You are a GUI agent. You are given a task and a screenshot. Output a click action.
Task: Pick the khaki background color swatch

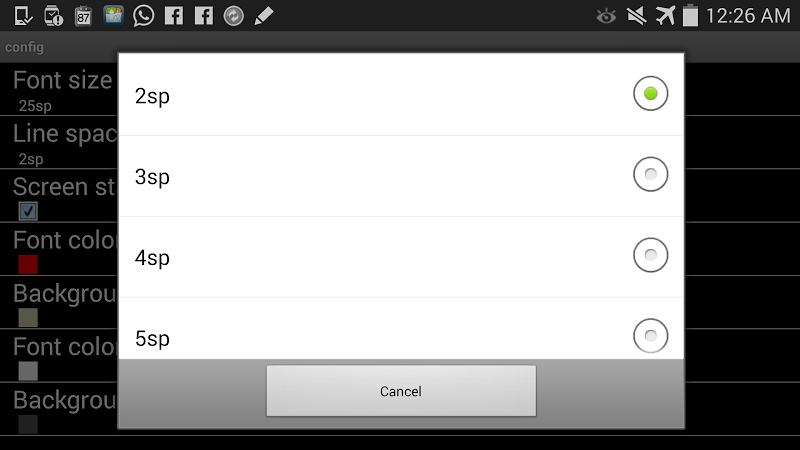point(28,317)
